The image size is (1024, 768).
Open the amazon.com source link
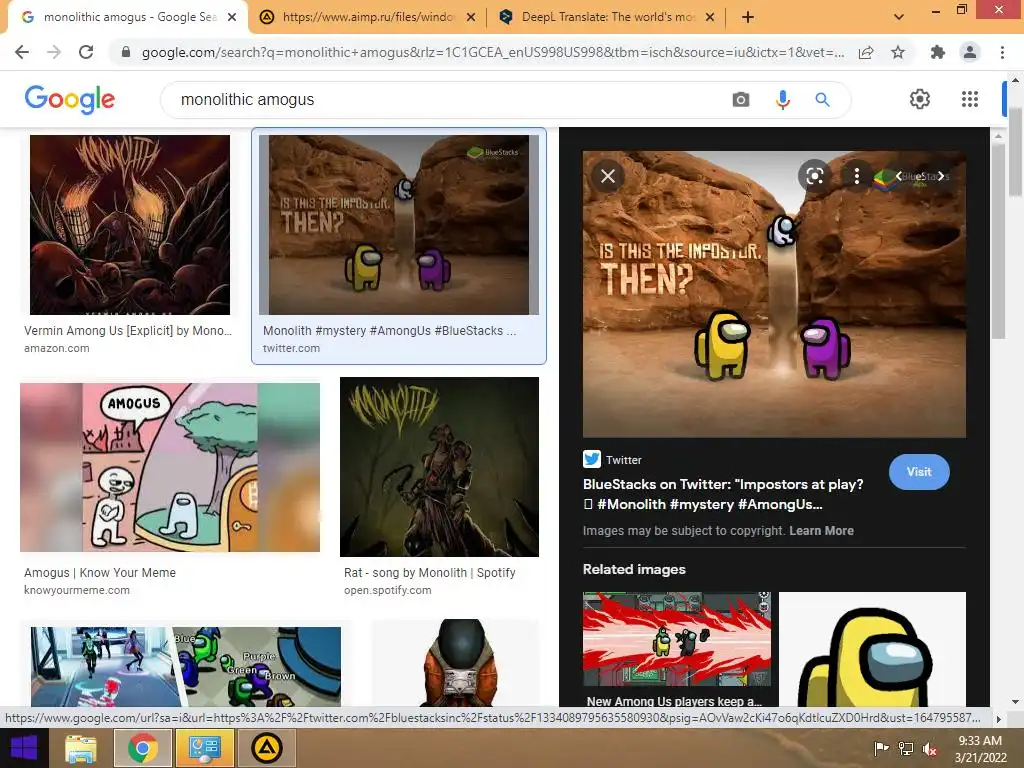pos(57,349)
